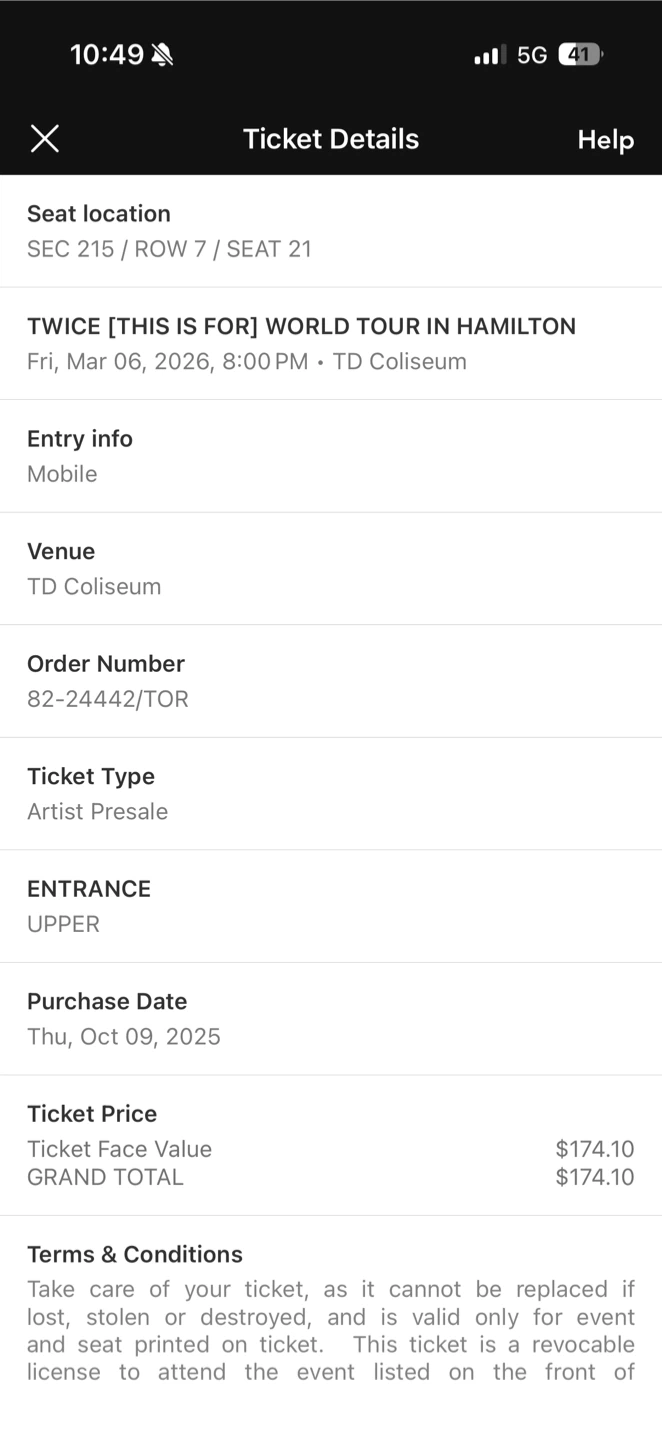Close the Ticket Details screen
Image resolution: width=662 pixels, height=1440 pixels.
click(45, 139)
